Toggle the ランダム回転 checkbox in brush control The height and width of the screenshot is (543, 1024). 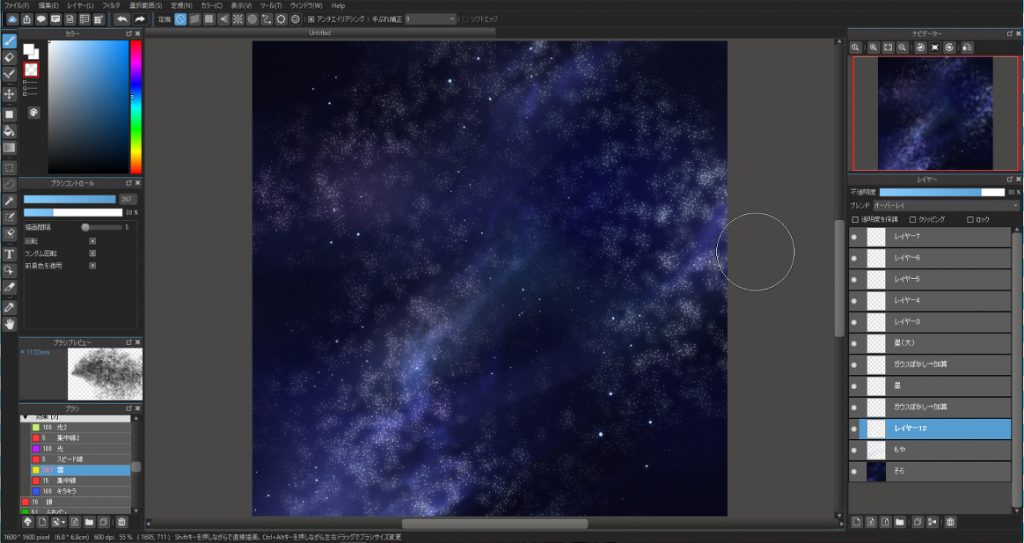[x=92, y=253]
